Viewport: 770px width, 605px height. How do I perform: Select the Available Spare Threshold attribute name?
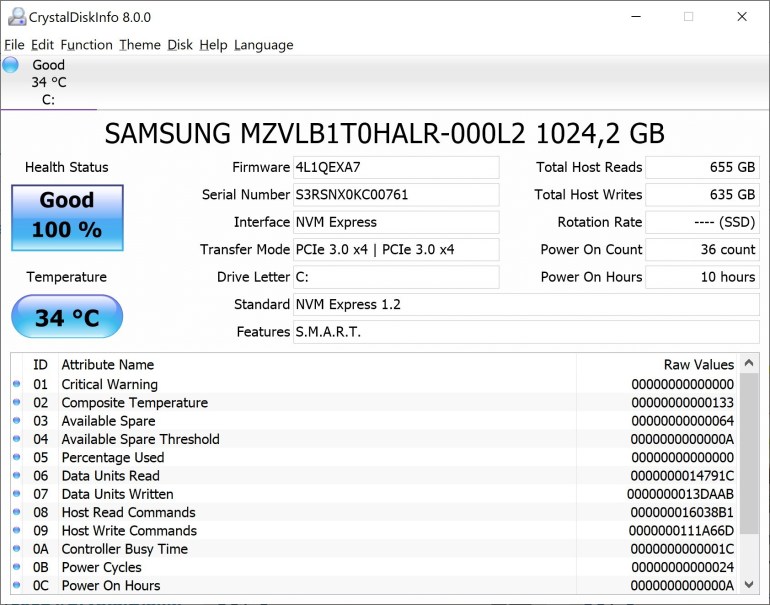140,439
